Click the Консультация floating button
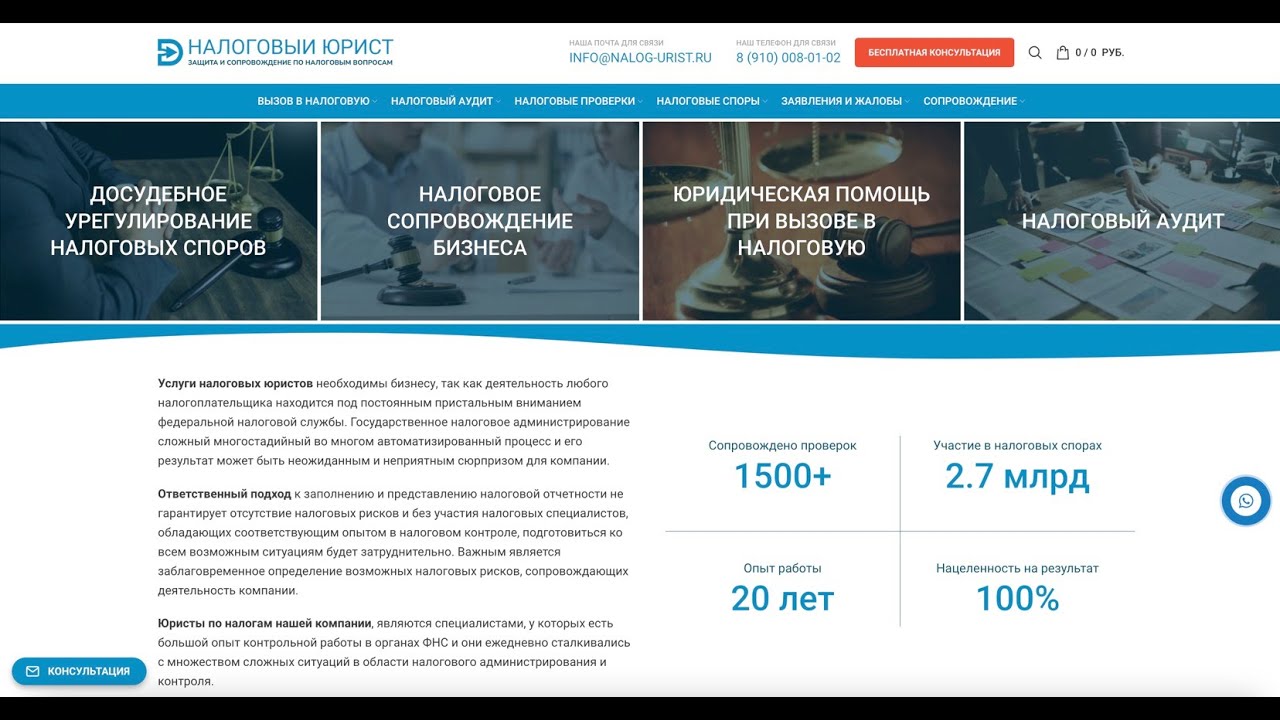The height and width of the screenshot is (720, 1280). point(79,671)
